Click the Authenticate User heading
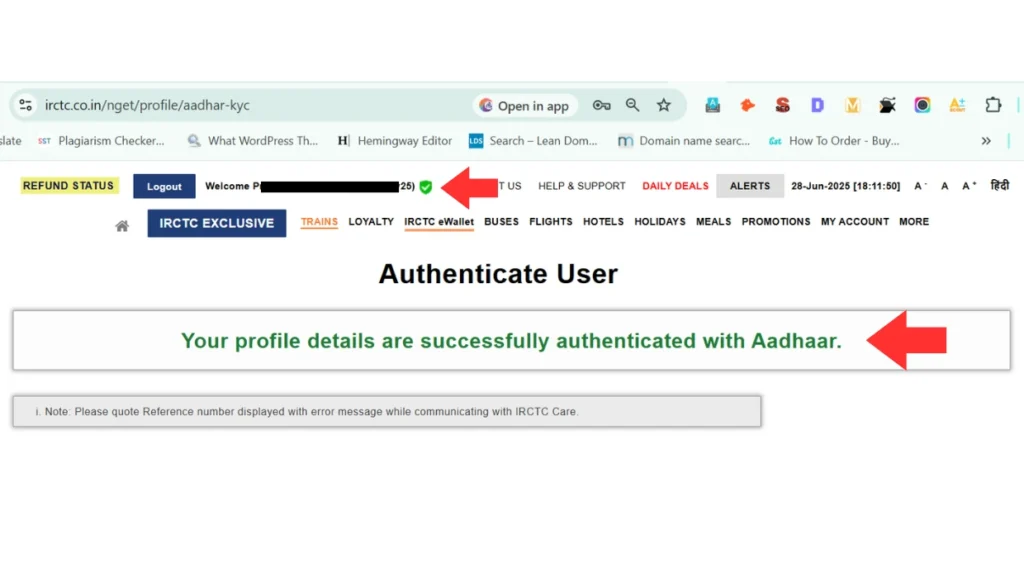This screenshot has height=567, width=1024. pyautogui.click(x=498, y=274)
